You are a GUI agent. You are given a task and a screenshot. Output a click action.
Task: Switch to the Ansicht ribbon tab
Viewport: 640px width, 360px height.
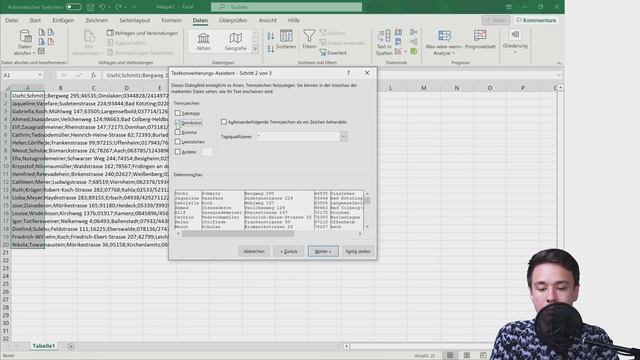[267, 20]
